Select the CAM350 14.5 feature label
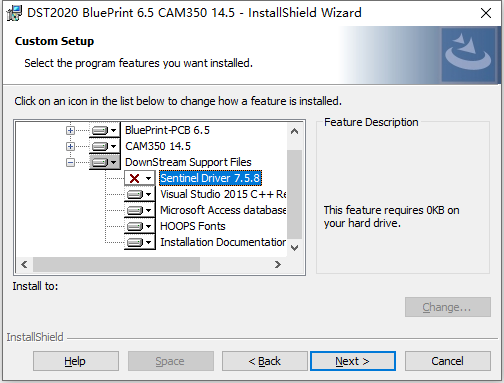This screenshot has height=383, width=504. (x=158, y=146)
